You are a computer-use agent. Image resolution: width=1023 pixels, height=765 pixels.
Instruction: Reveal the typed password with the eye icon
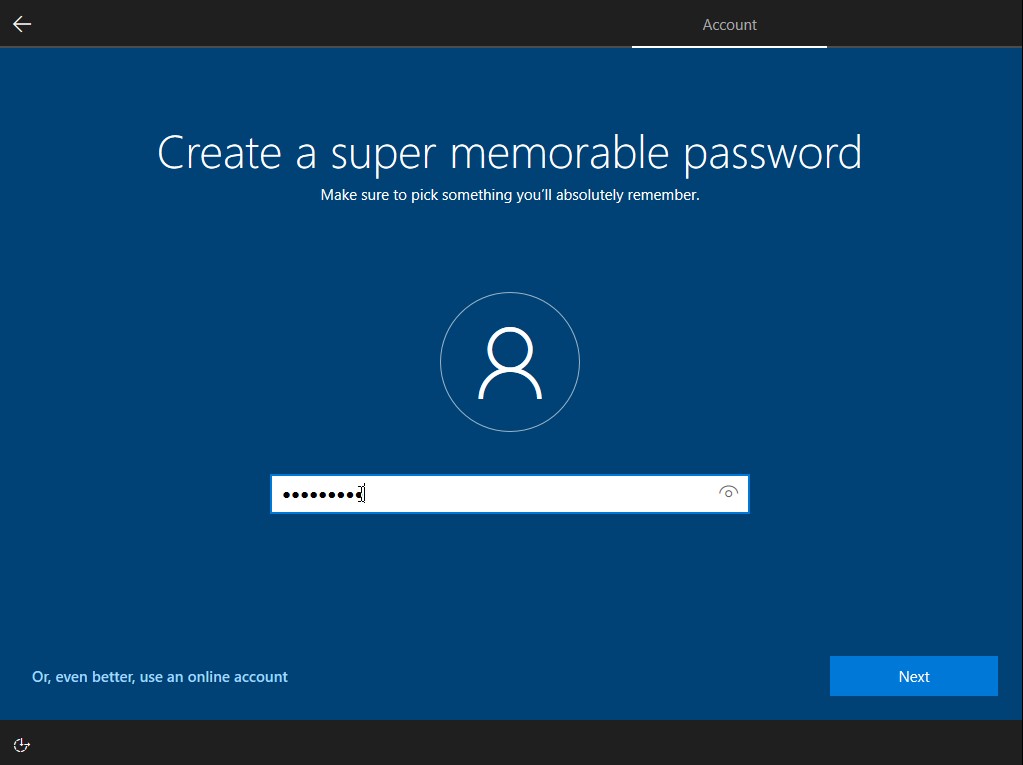click(729, 493)
